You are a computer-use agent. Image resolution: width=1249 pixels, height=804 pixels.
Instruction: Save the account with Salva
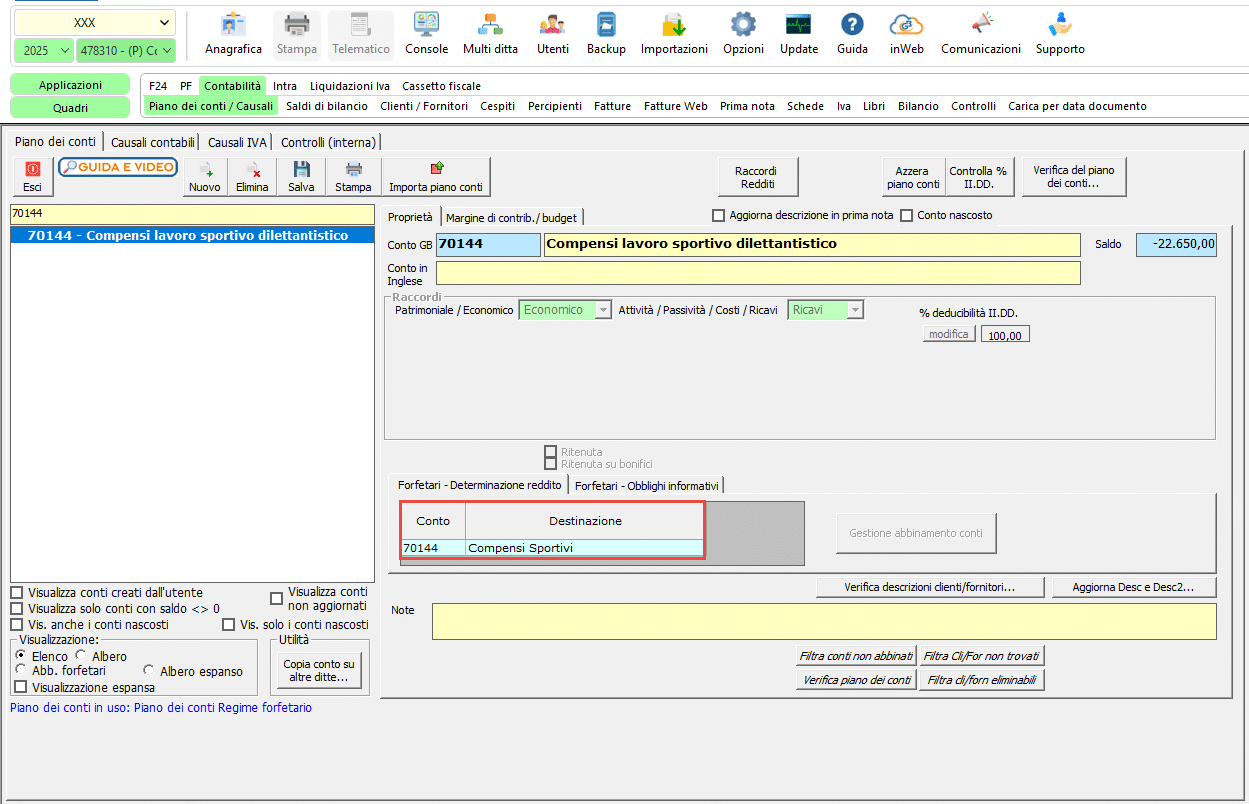(301, 177)
